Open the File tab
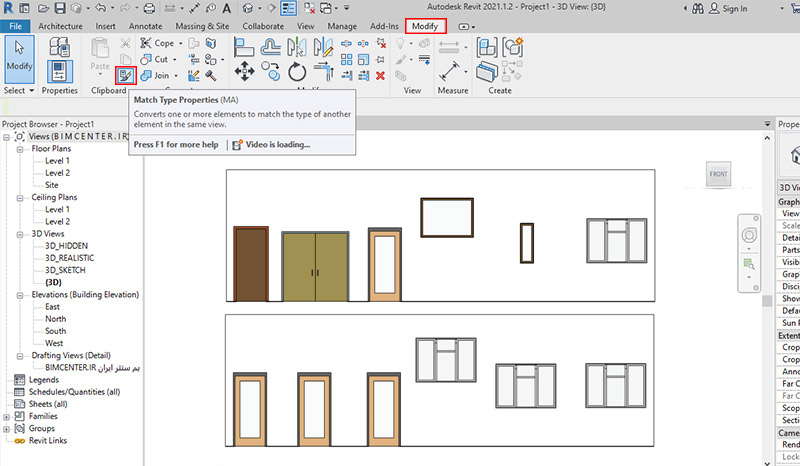800x466 pixels. (15, 26)
